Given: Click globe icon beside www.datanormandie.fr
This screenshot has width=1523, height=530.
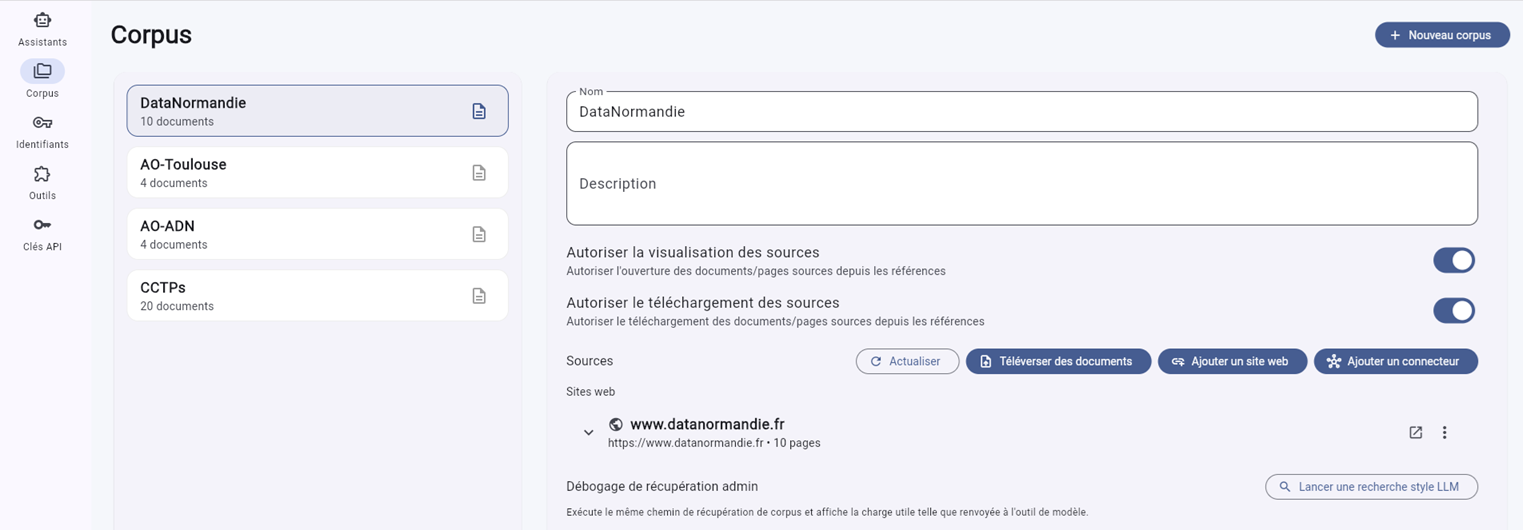Looking at the screenshot, I should 616,424.
